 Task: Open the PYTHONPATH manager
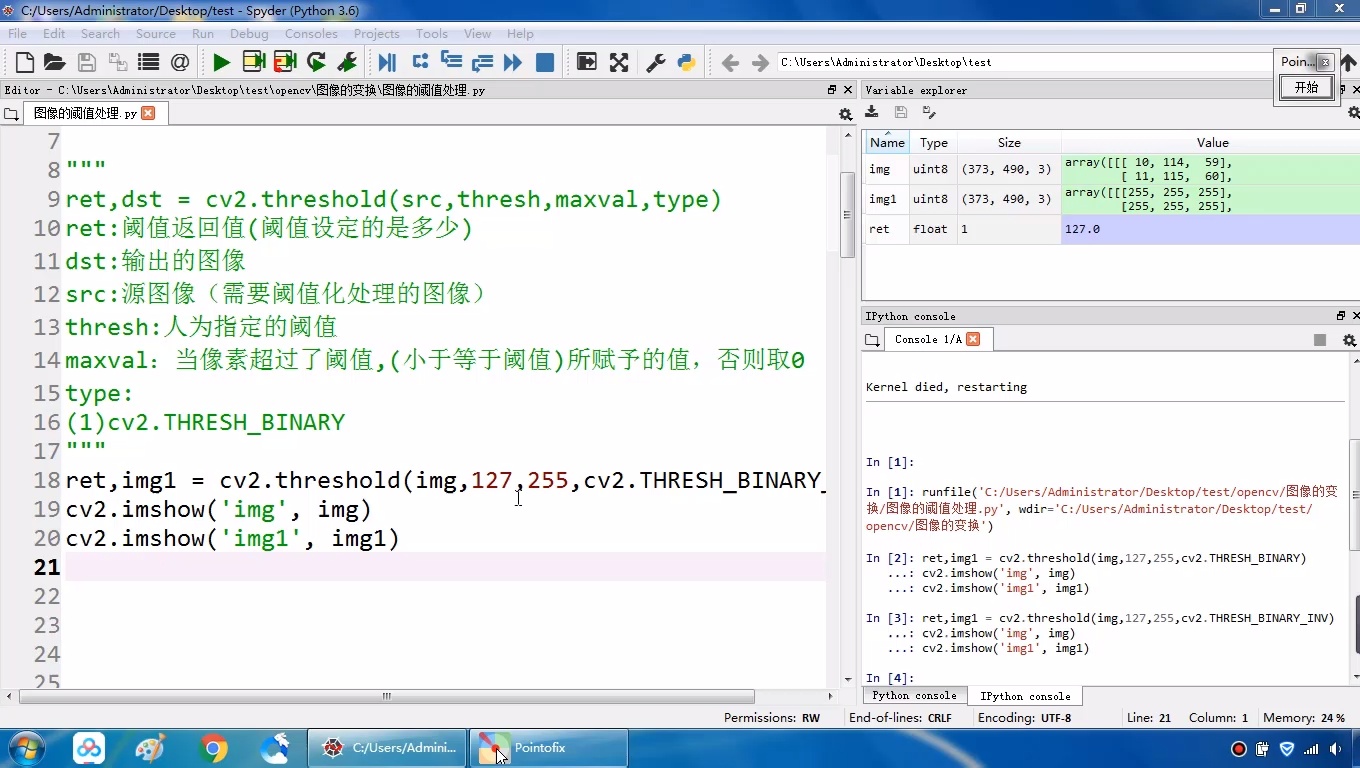686,61
